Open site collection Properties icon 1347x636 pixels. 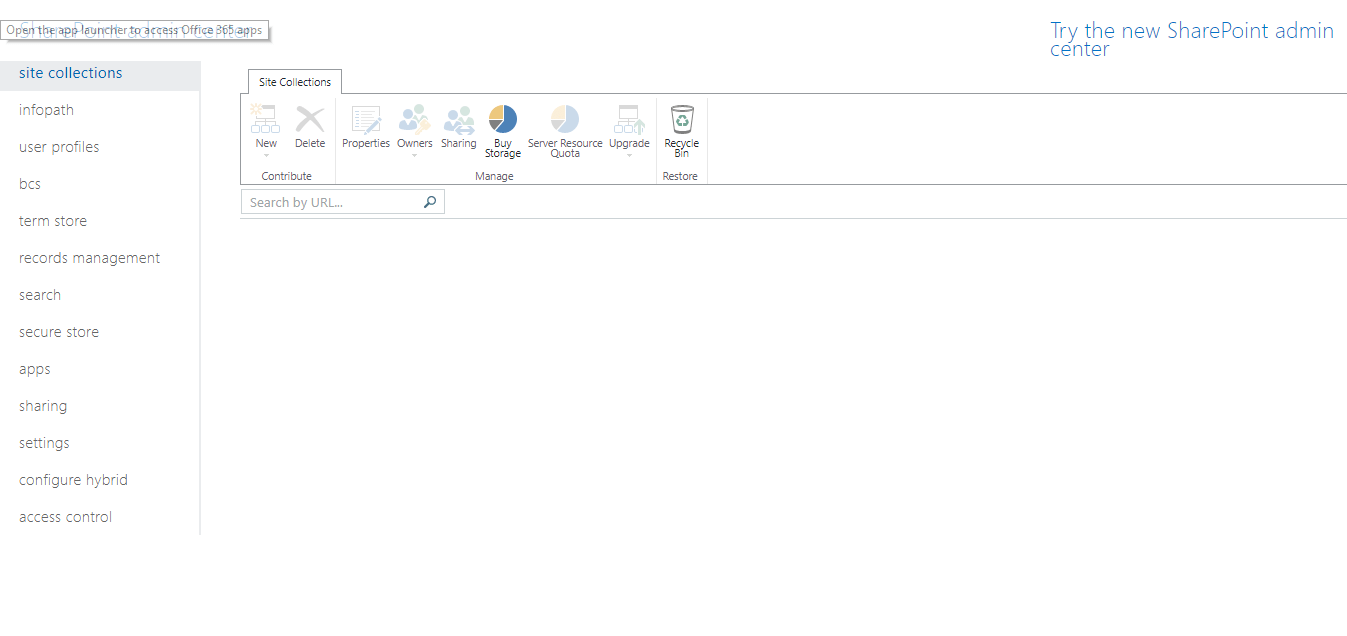(x=366, y=120)
